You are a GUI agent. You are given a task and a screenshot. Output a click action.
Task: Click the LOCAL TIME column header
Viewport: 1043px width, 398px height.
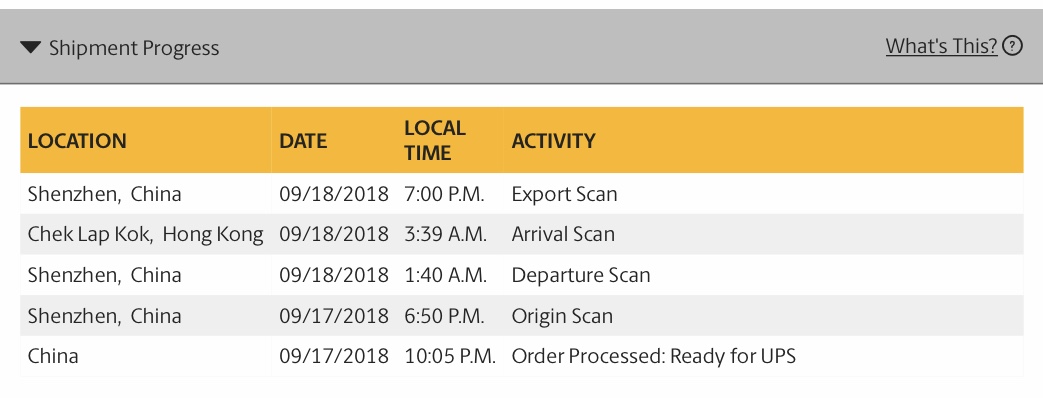[x=435, y=140]
